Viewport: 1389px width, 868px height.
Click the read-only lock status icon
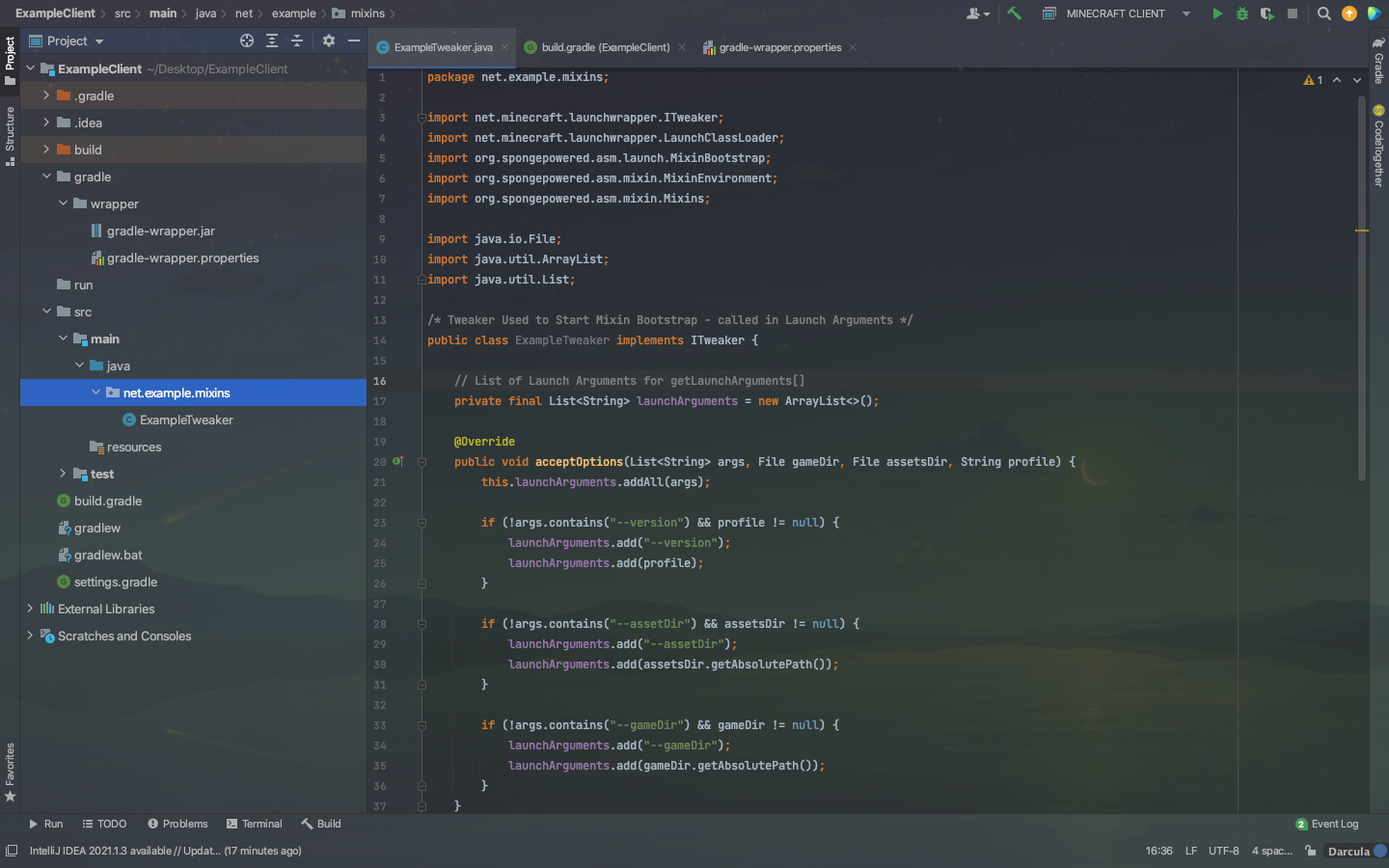coord(1310,851)
